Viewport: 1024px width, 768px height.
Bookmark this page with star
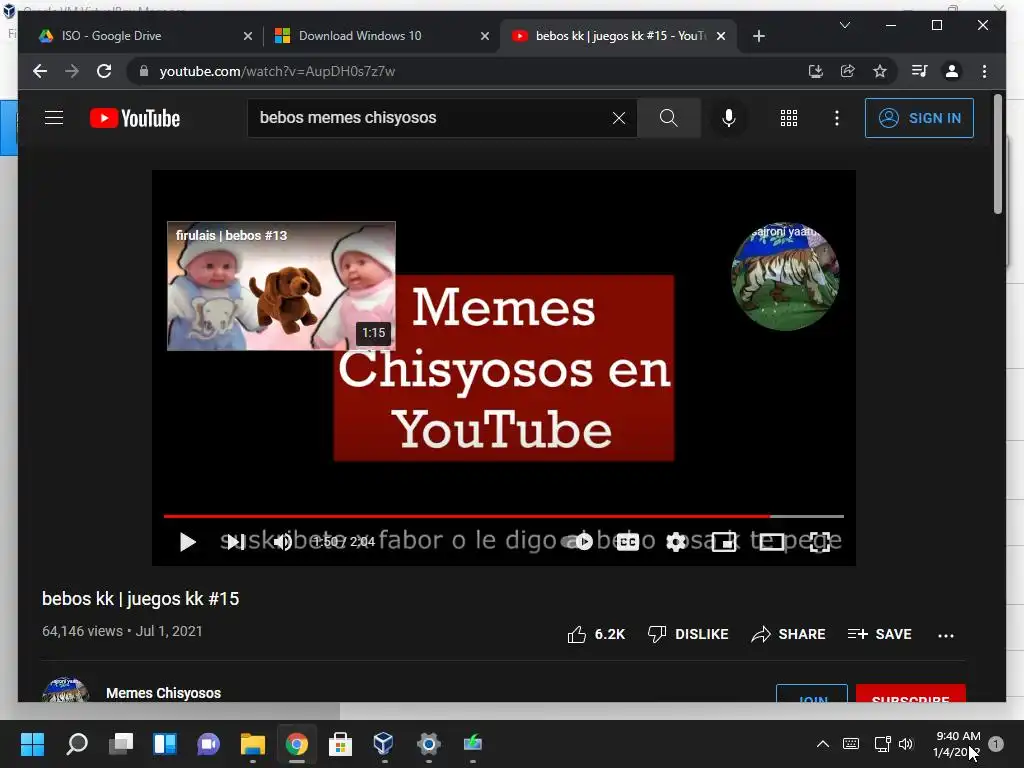880,71
